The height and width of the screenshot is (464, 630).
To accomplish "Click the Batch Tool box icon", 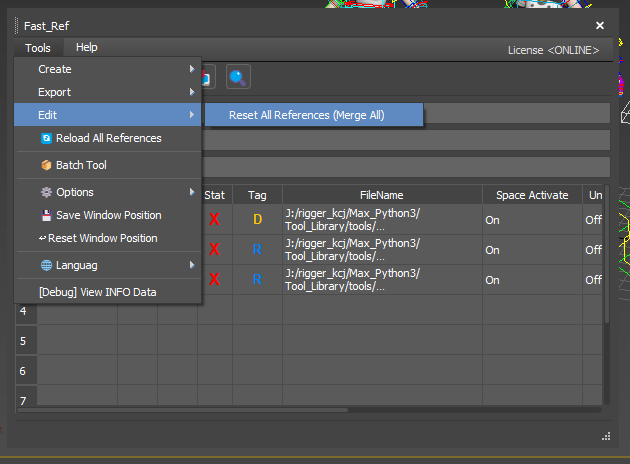I will click(46, 165).
